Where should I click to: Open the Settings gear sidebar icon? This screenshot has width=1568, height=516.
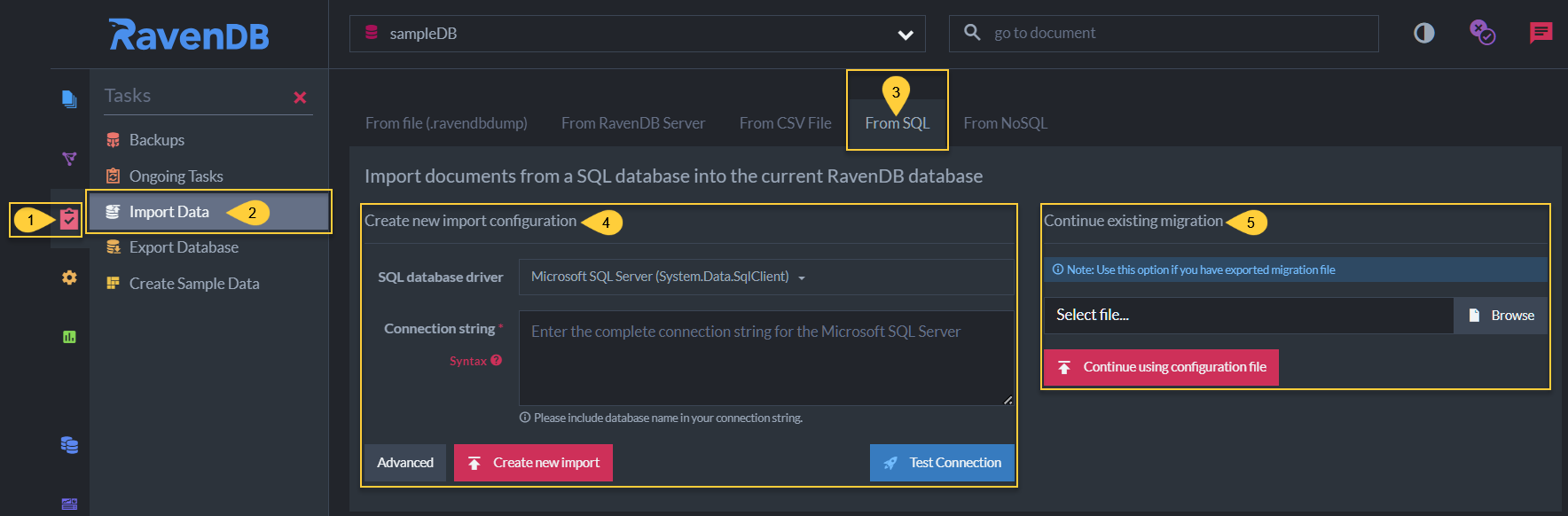[69, 278]
